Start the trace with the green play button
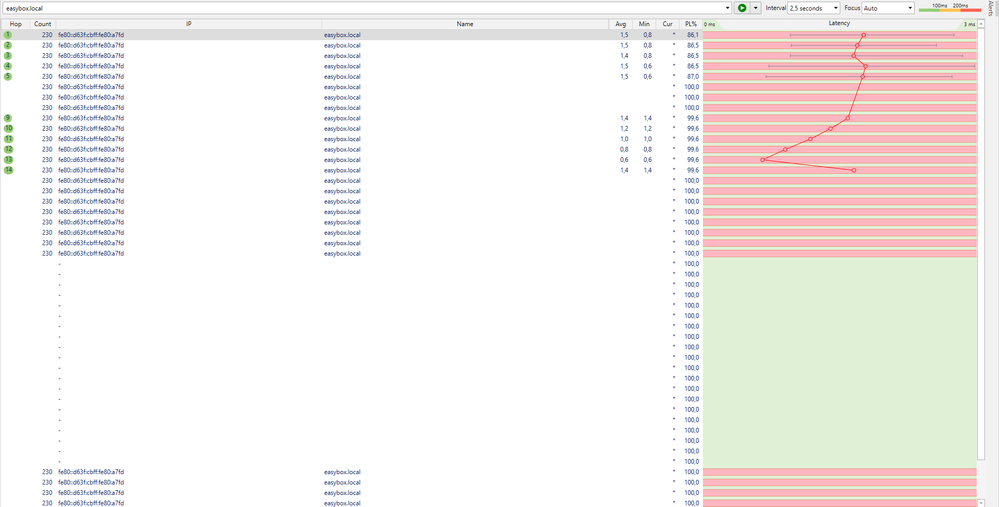The image size is (999, 507). 742,8
